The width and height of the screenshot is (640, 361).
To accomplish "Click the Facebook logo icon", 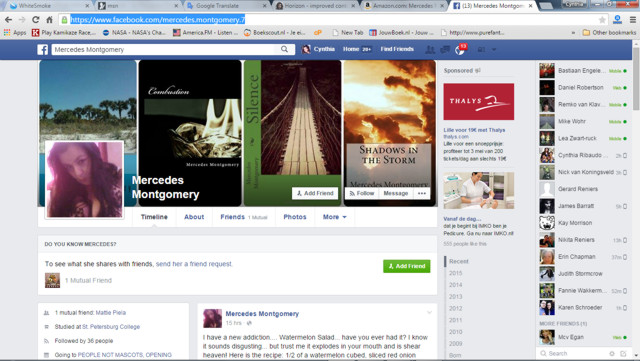I will pos(43,49).
